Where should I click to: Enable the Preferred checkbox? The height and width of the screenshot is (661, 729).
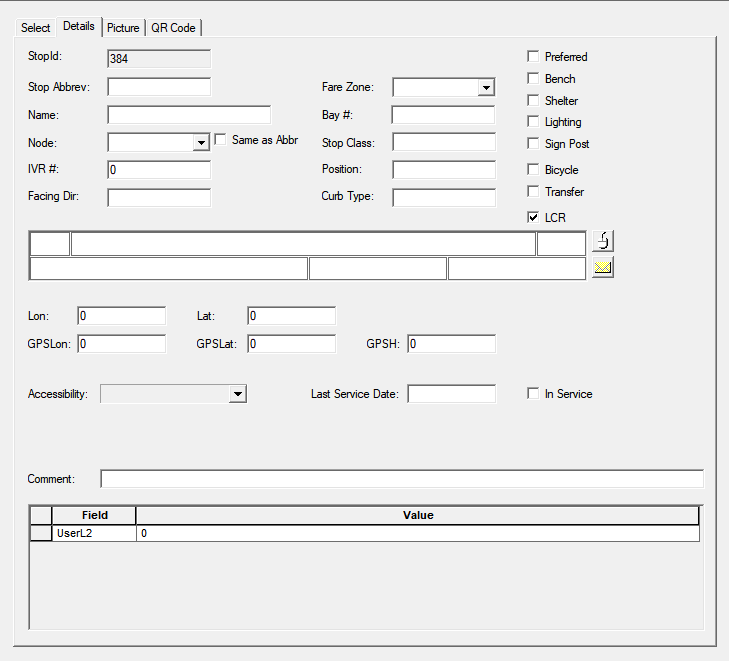tap(533, 56)
